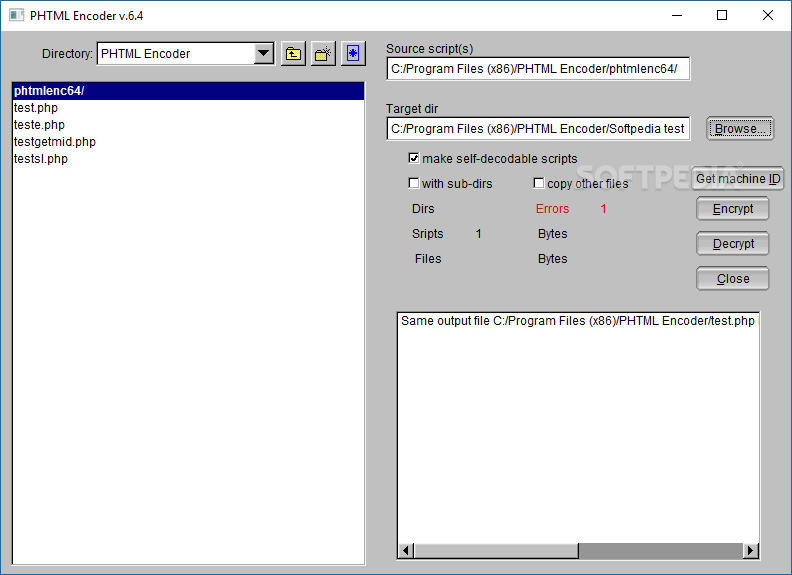The image size is (792, 575).
Task: Click the Sripts count label
Action: coord(427,233)
